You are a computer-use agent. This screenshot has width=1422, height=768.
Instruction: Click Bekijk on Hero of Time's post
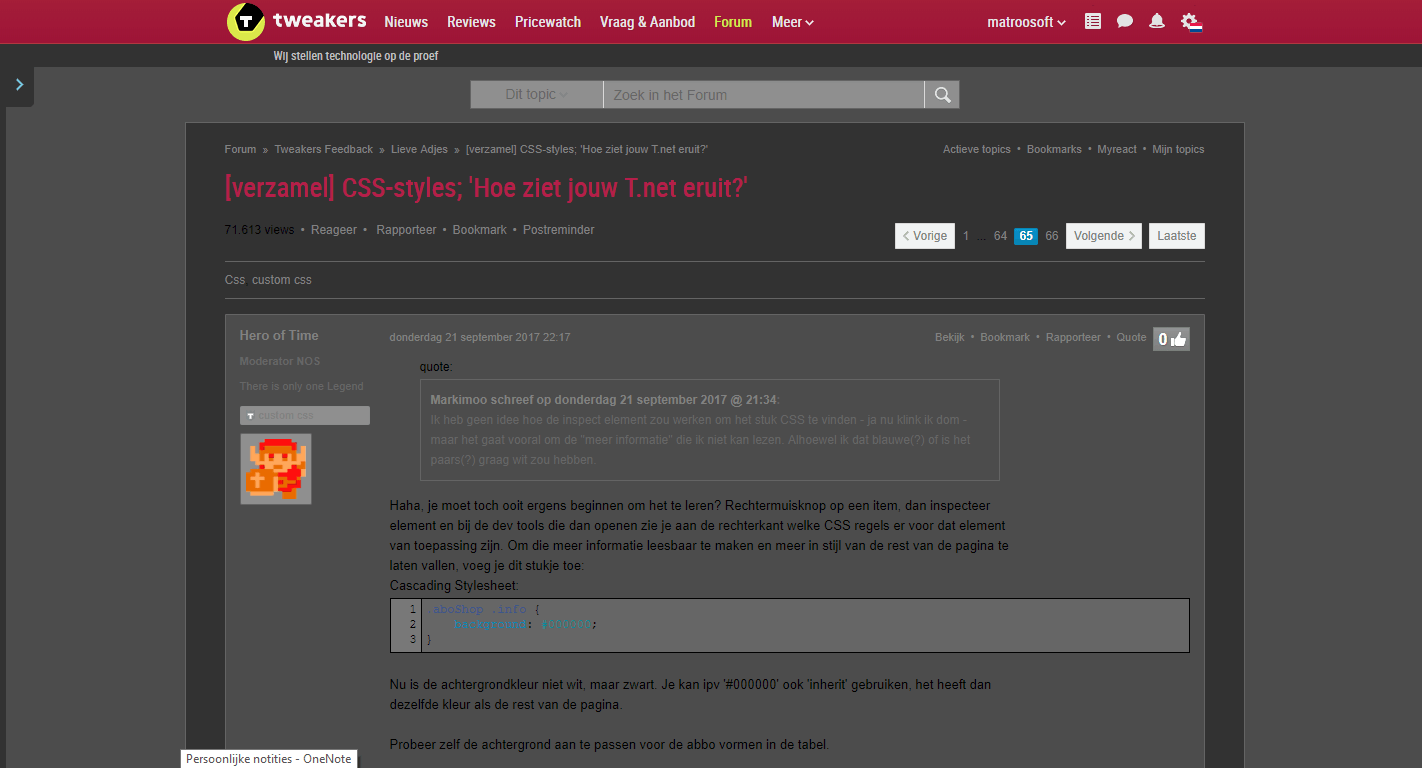pos(950,338)
